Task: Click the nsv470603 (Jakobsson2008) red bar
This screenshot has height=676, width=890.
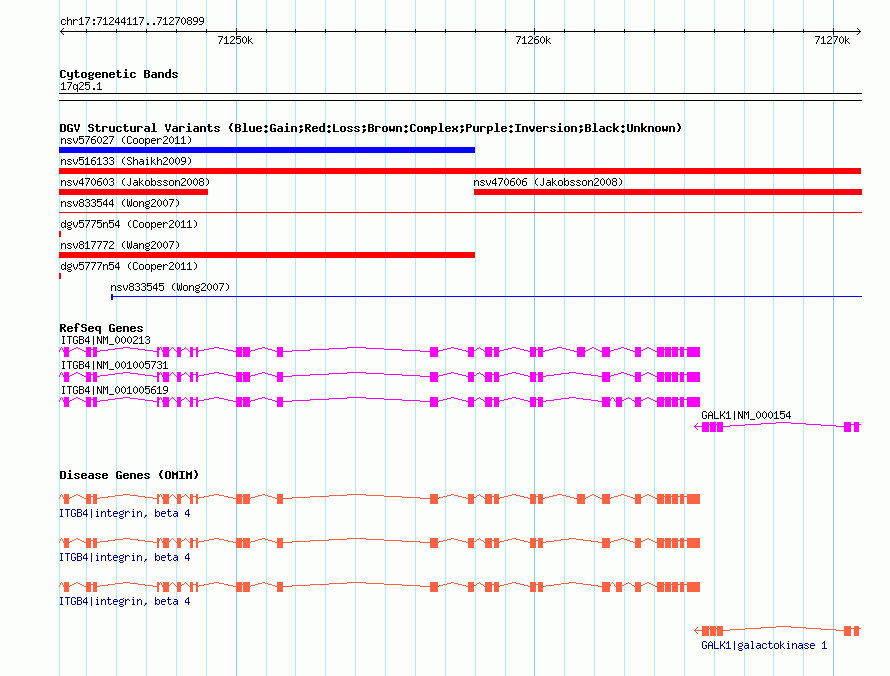Action: tap(133, 192)
